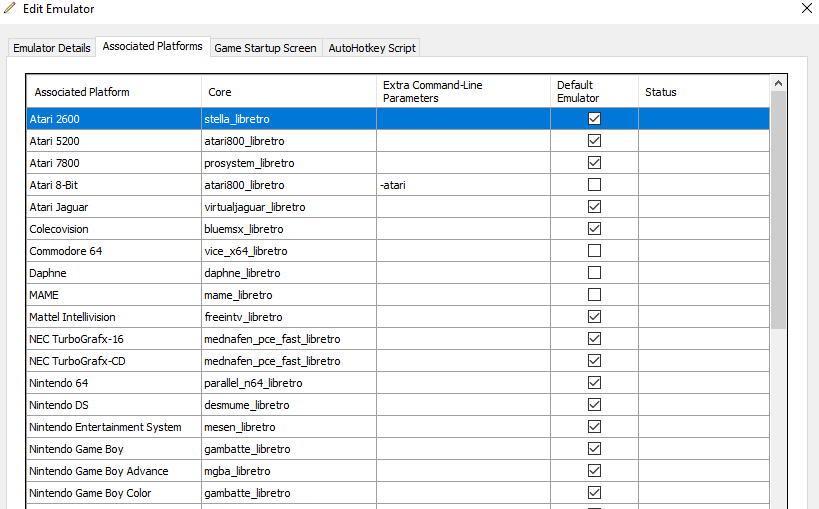Screen dimensions: 819x509
Task: Edit the stella_libretro core cell
Action: point(289,119)
